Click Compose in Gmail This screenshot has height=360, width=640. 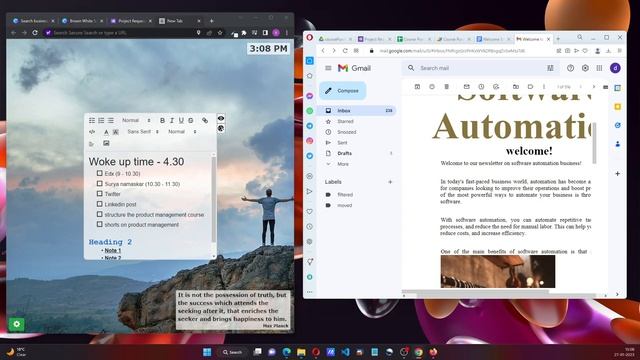coord(342,91)
